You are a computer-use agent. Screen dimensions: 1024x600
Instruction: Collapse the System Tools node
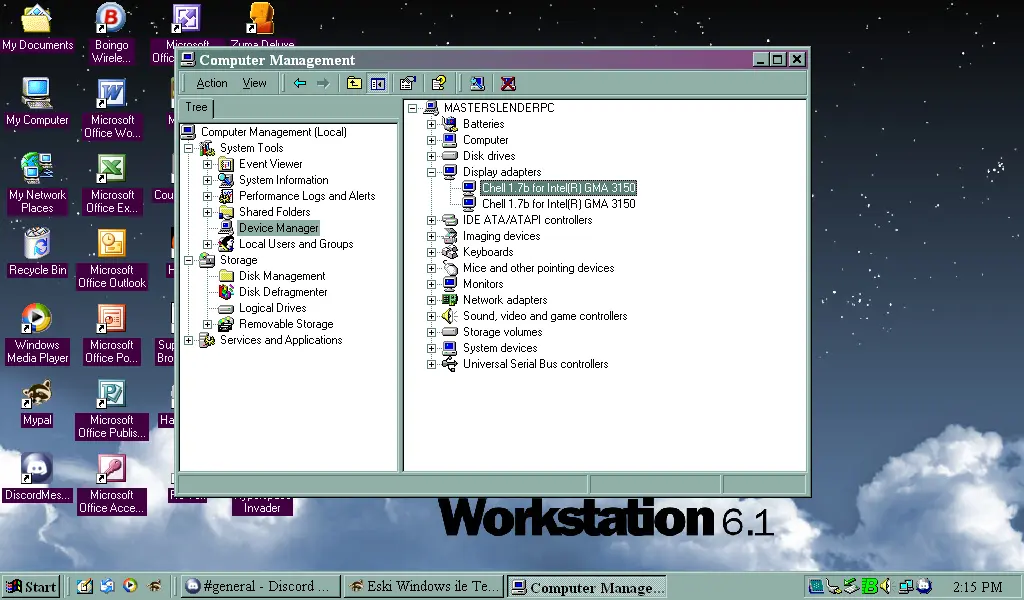189,148
